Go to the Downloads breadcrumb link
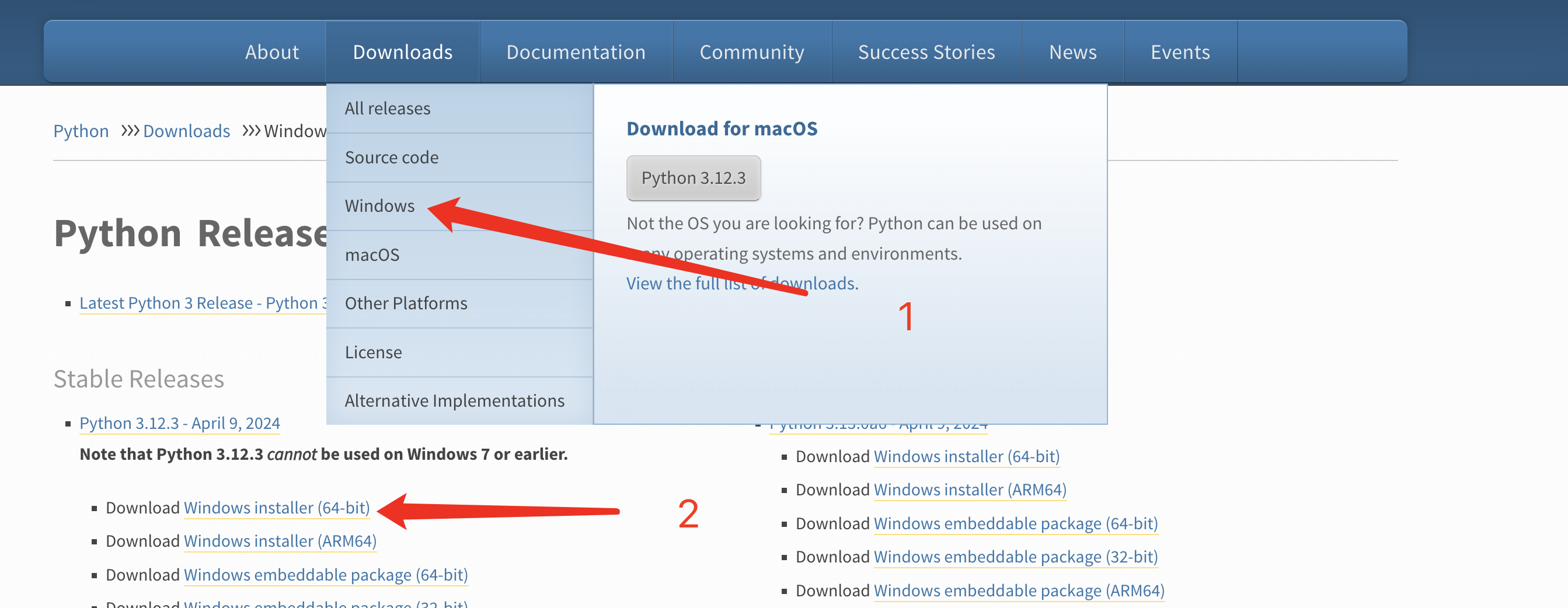 [186, 131]
